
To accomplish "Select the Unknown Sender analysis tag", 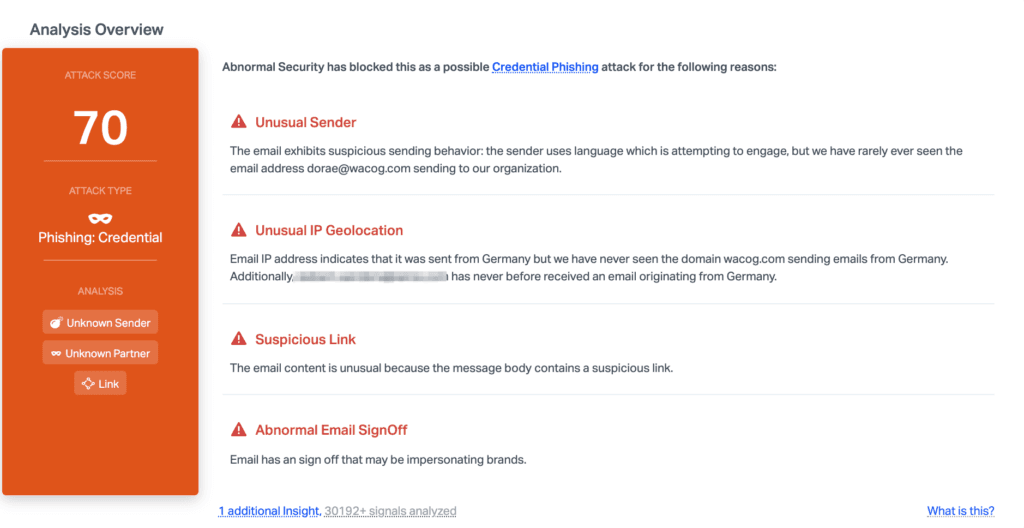I will pos(100,322).
